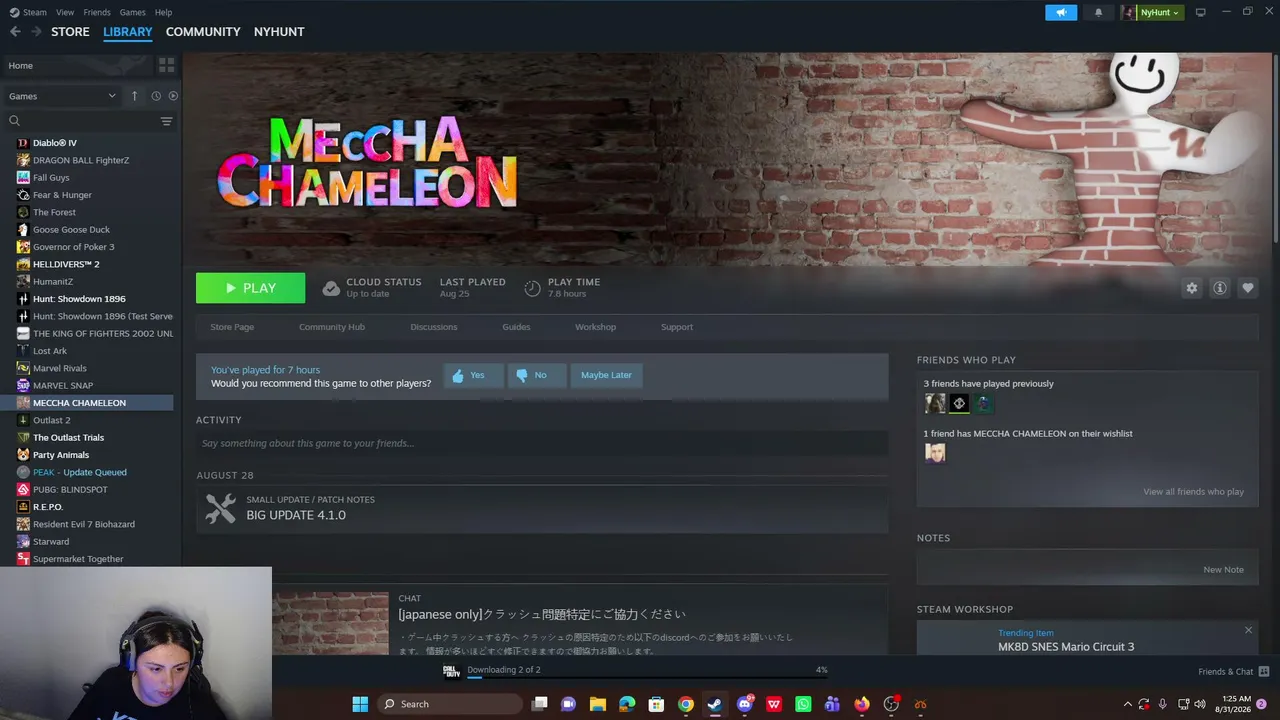Choose thumbs-down No for recommendation
The height and width of the screenshot is (720, 1280).
(536, 375)
